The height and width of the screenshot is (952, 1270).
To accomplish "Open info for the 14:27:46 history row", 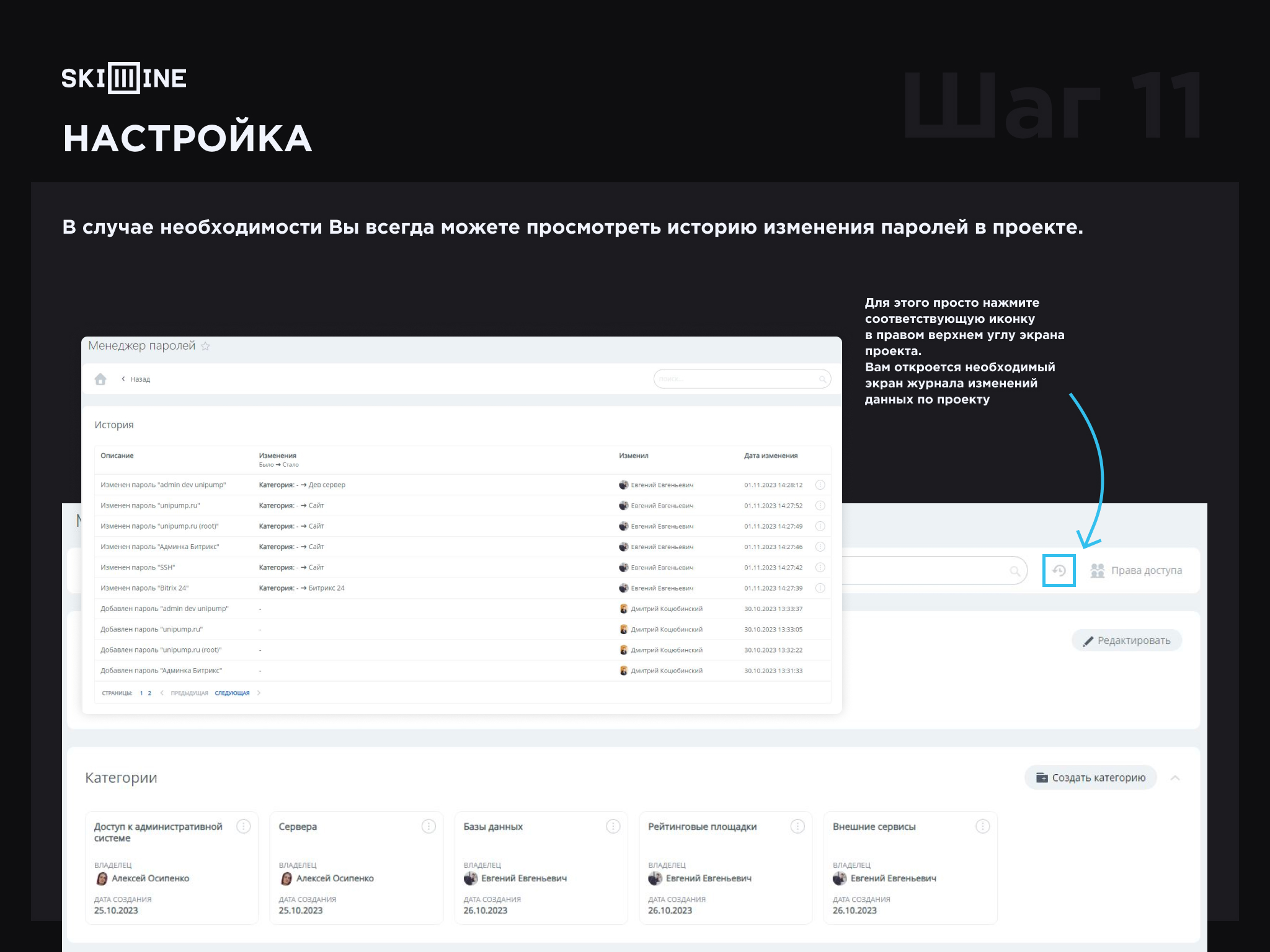I will [x=820, y=547].
